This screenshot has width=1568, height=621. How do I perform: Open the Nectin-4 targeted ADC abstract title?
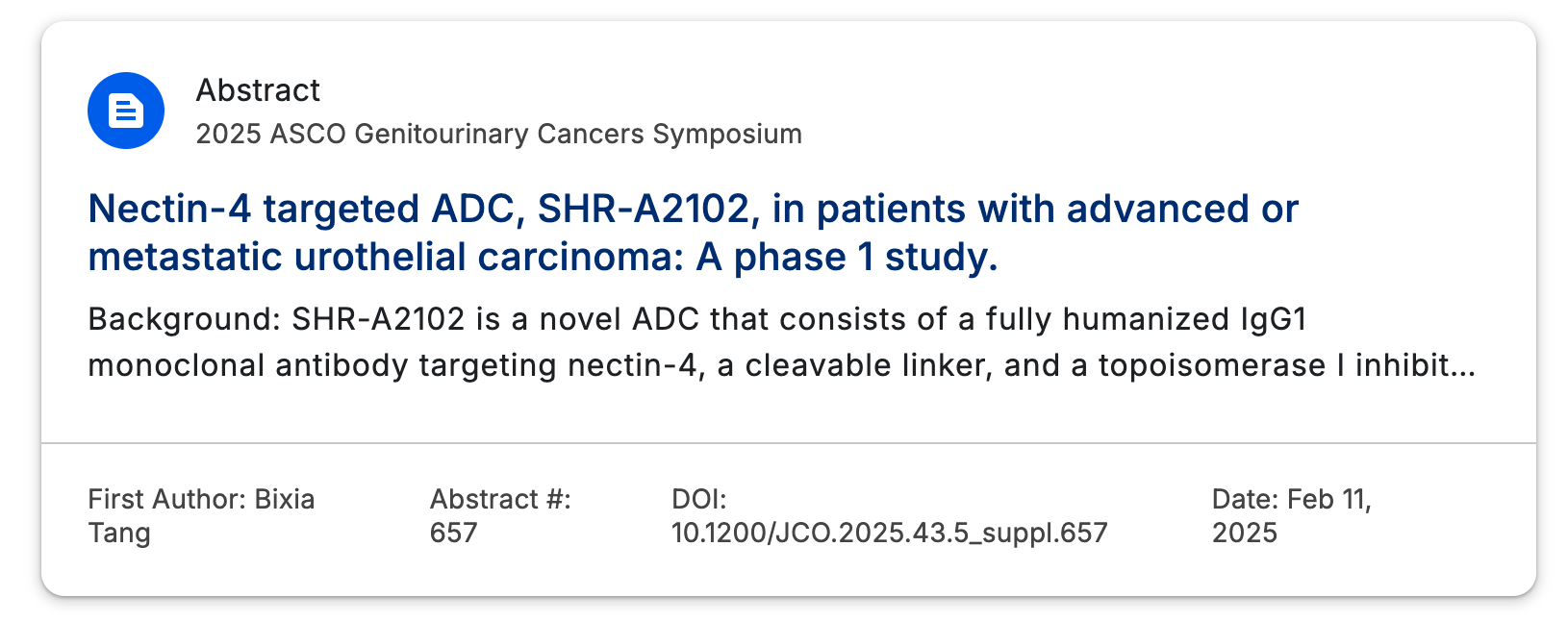pos(693,233)
